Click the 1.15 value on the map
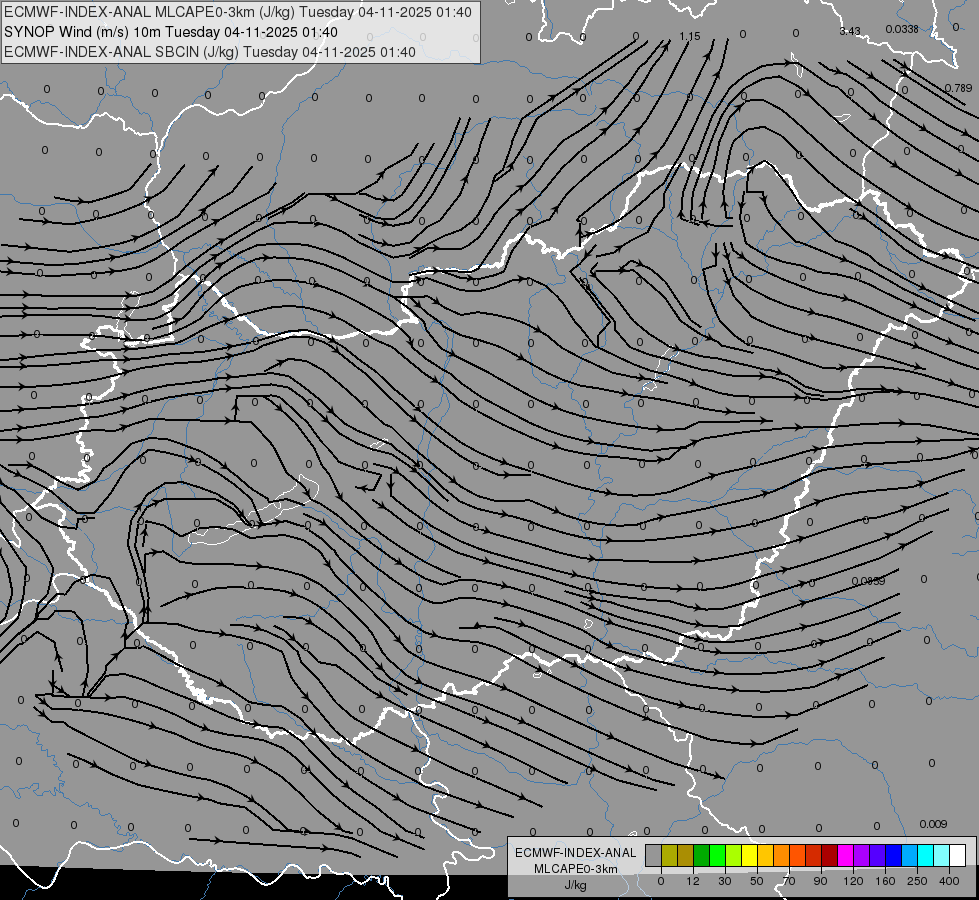Image resolution: width=979 pixels, height=900 pixels. 690,36
